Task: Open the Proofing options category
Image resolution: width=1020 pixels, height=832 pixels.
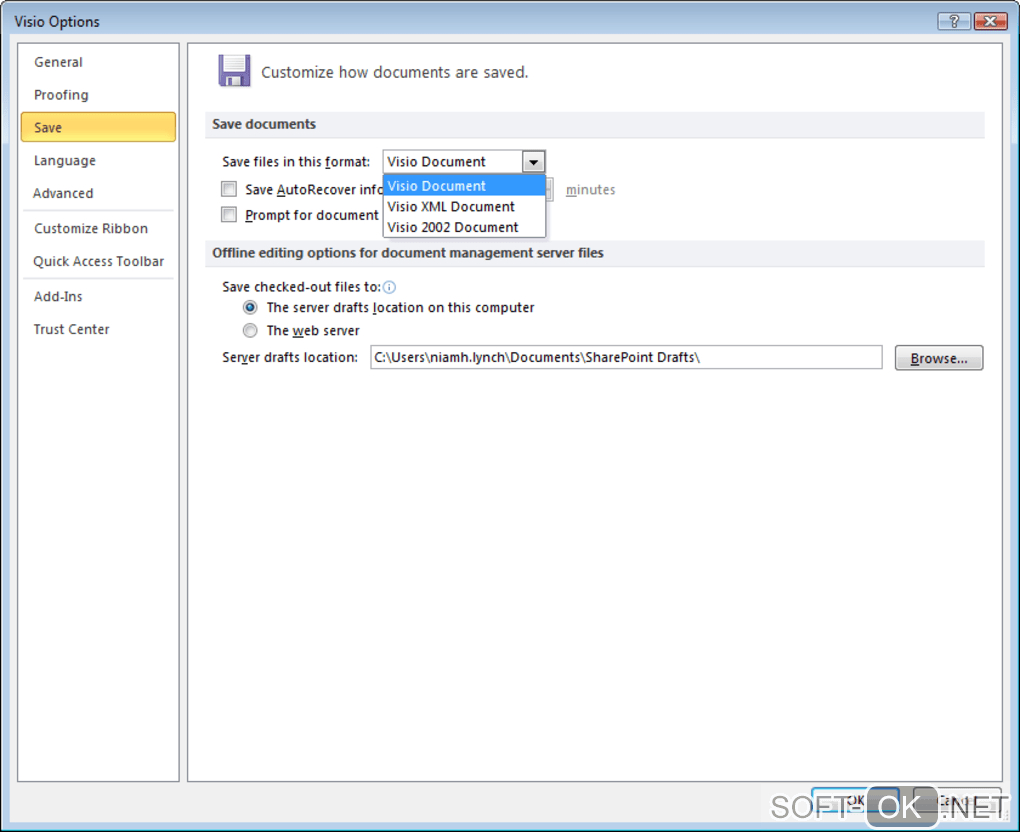Action: pyautogui.click(x=61, y=95)
